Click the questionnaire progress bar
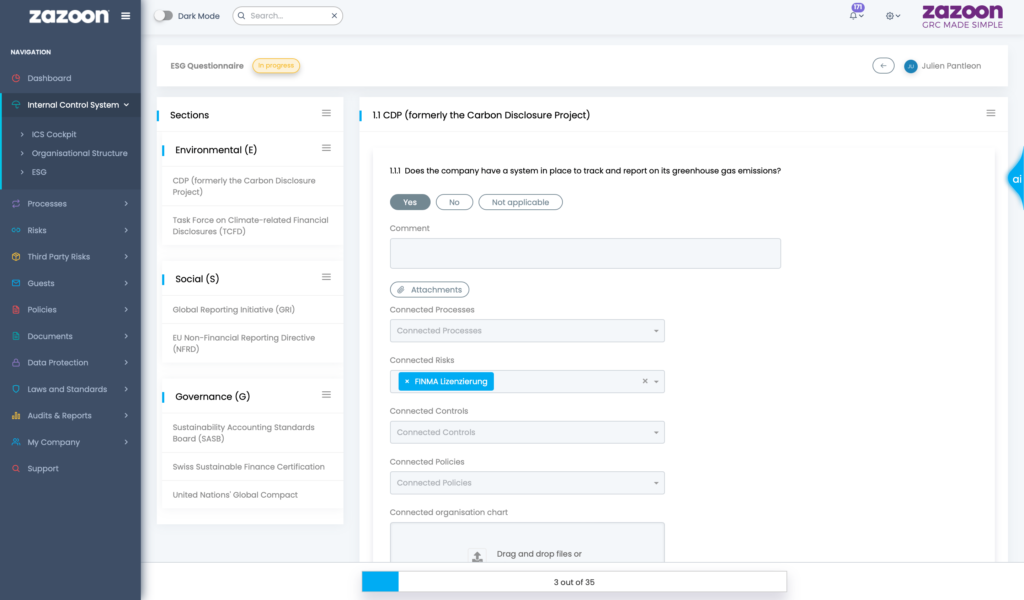 [574, 582]
